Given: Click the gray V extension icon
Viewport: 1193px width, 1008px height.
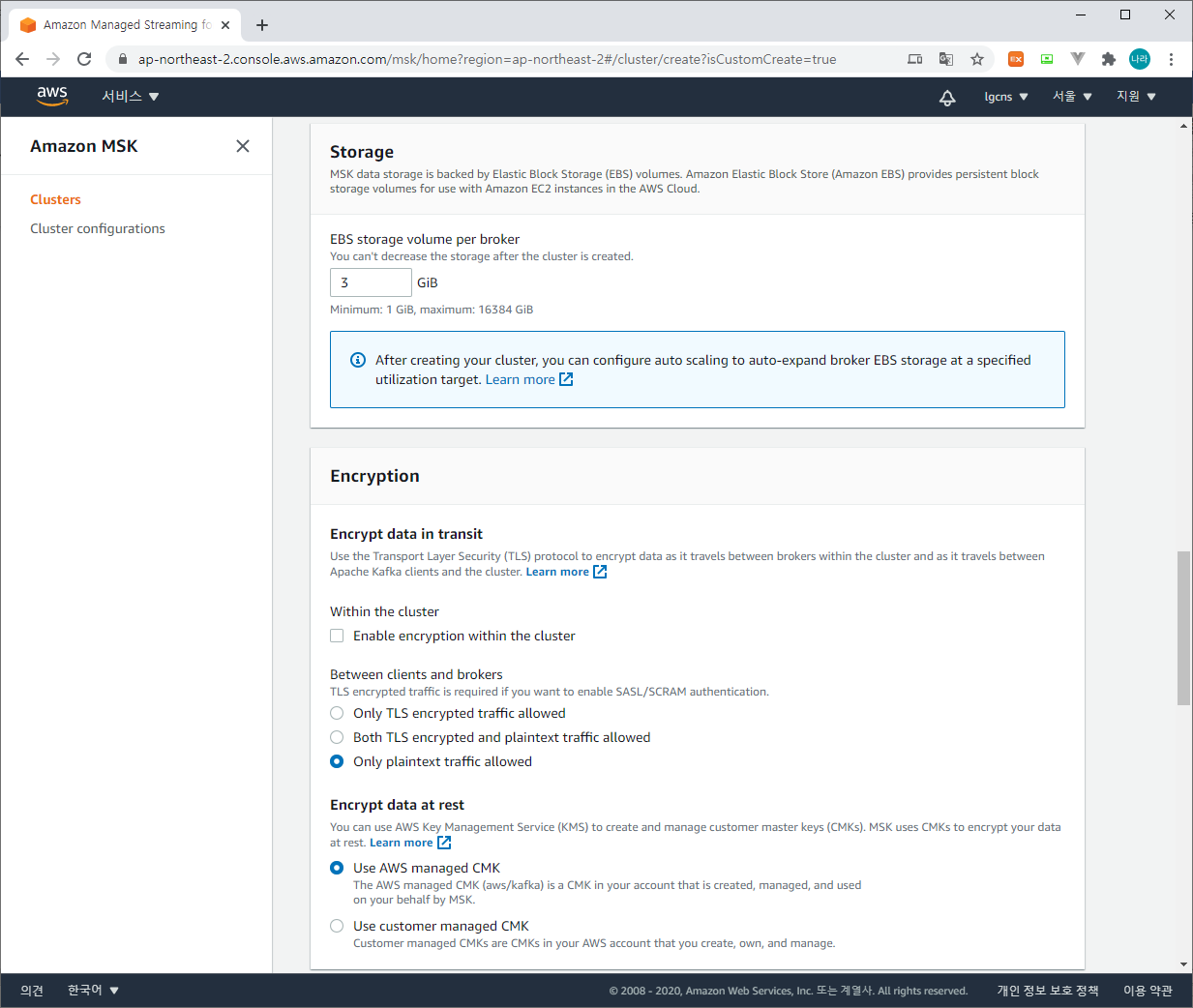Looking at the screenshot, I should [x=1078, y=59].
